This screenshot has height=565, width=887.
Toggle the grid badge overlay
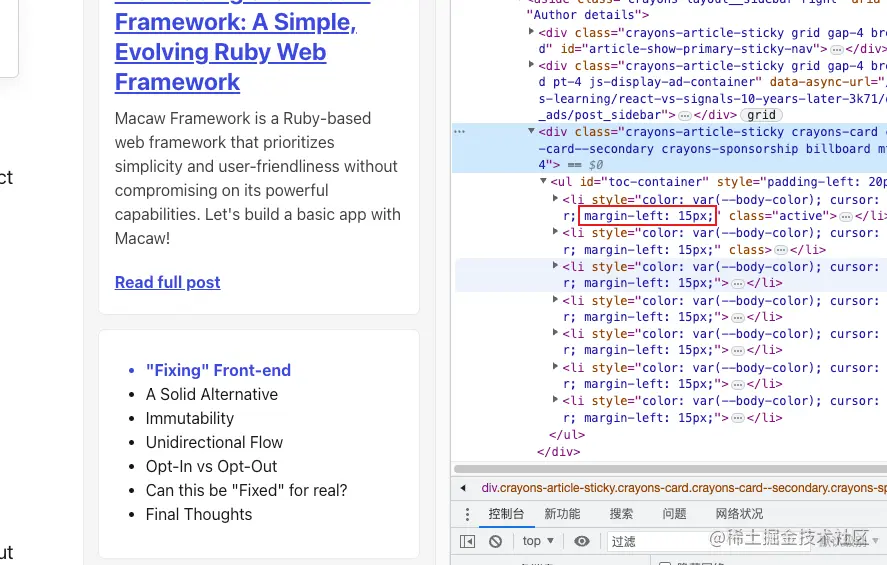pyautogui.click(x=761, y=115)
